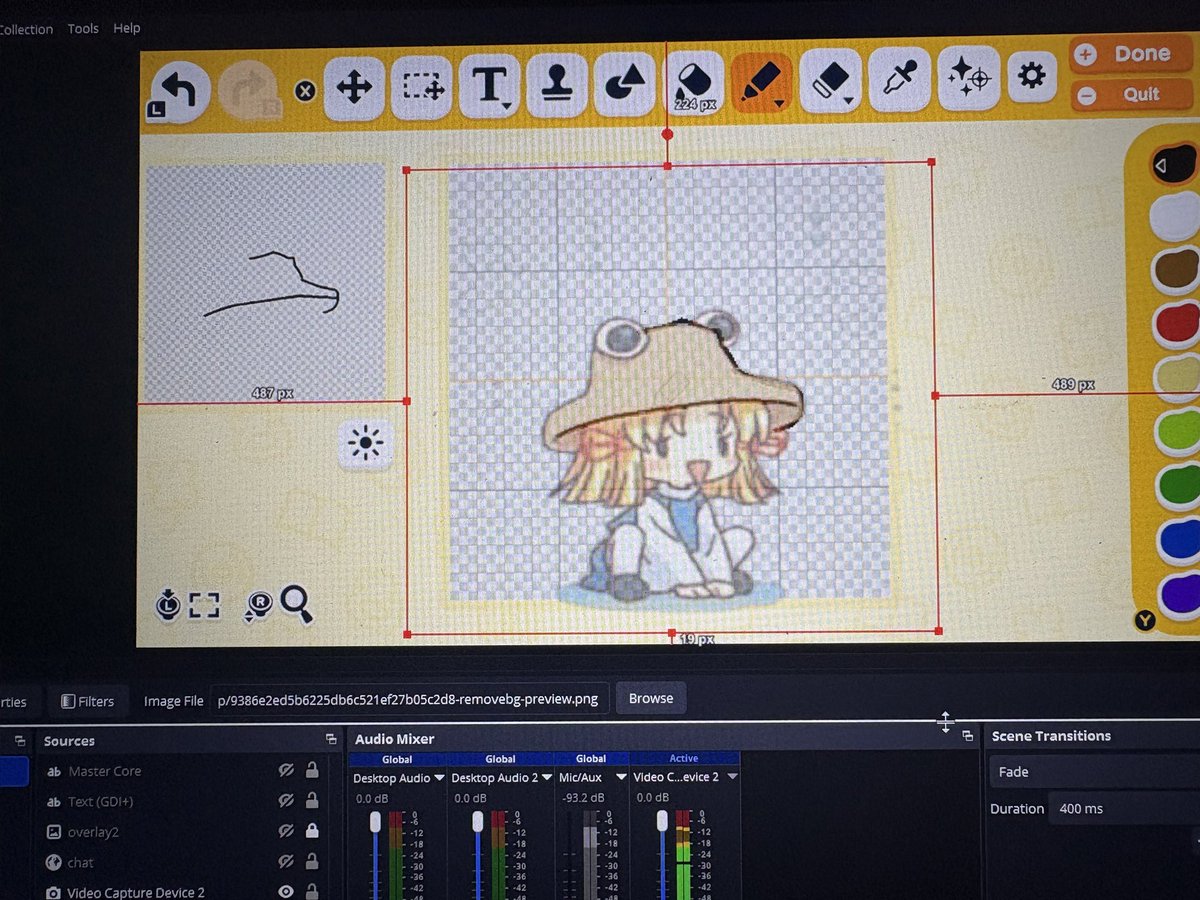The image size is (1200, 900).
Task: Open the Fade scene transition dropdown
Action: [x=1094, y=772]
